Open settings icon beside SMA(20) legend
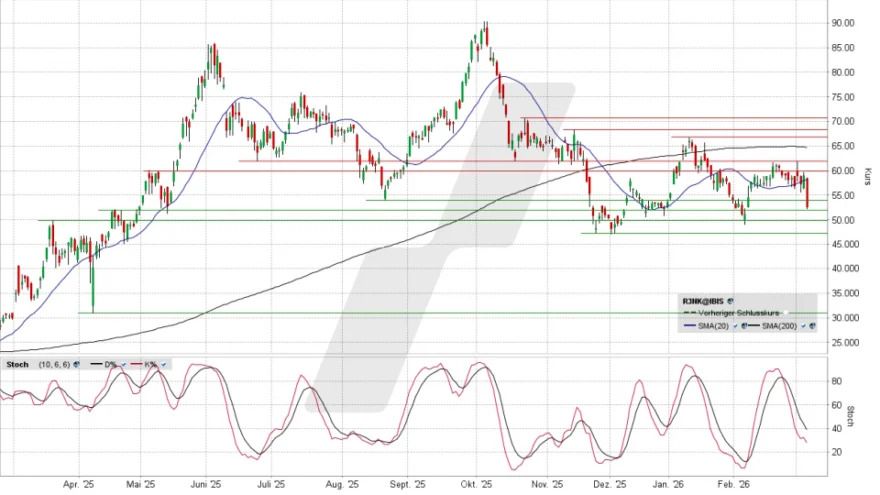 pyautogui.click(x=741, y=326)
